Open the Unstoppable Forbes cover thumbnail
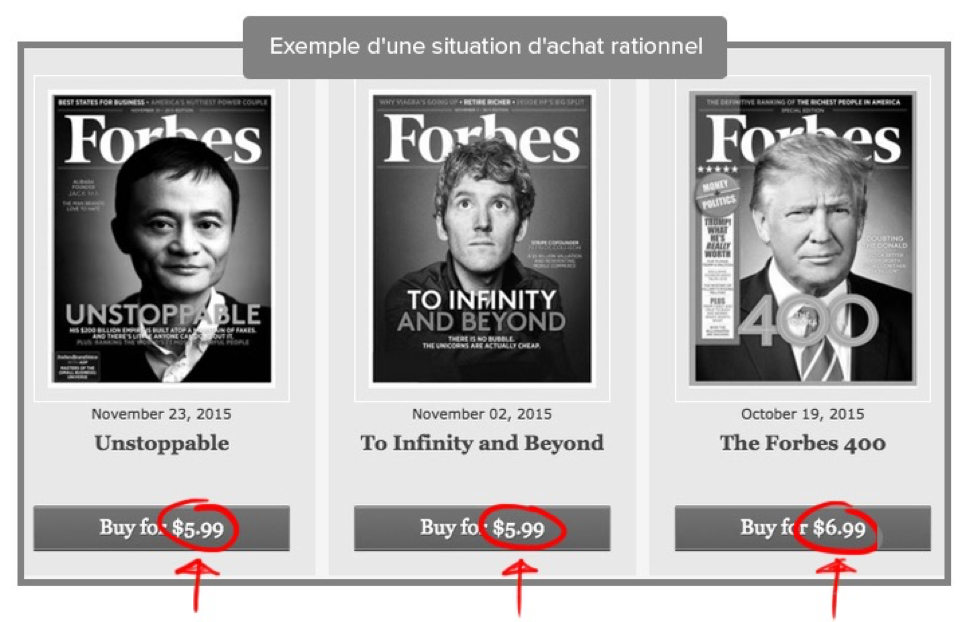 point(162,238)
